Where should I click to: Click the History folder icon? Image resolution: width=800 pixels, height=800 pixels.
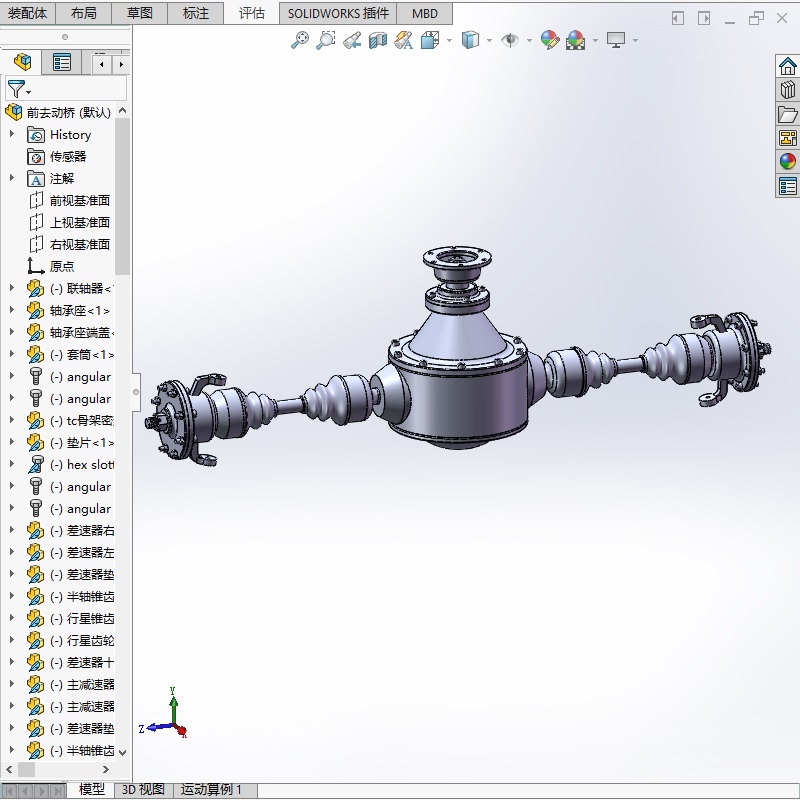pos(36,135)
